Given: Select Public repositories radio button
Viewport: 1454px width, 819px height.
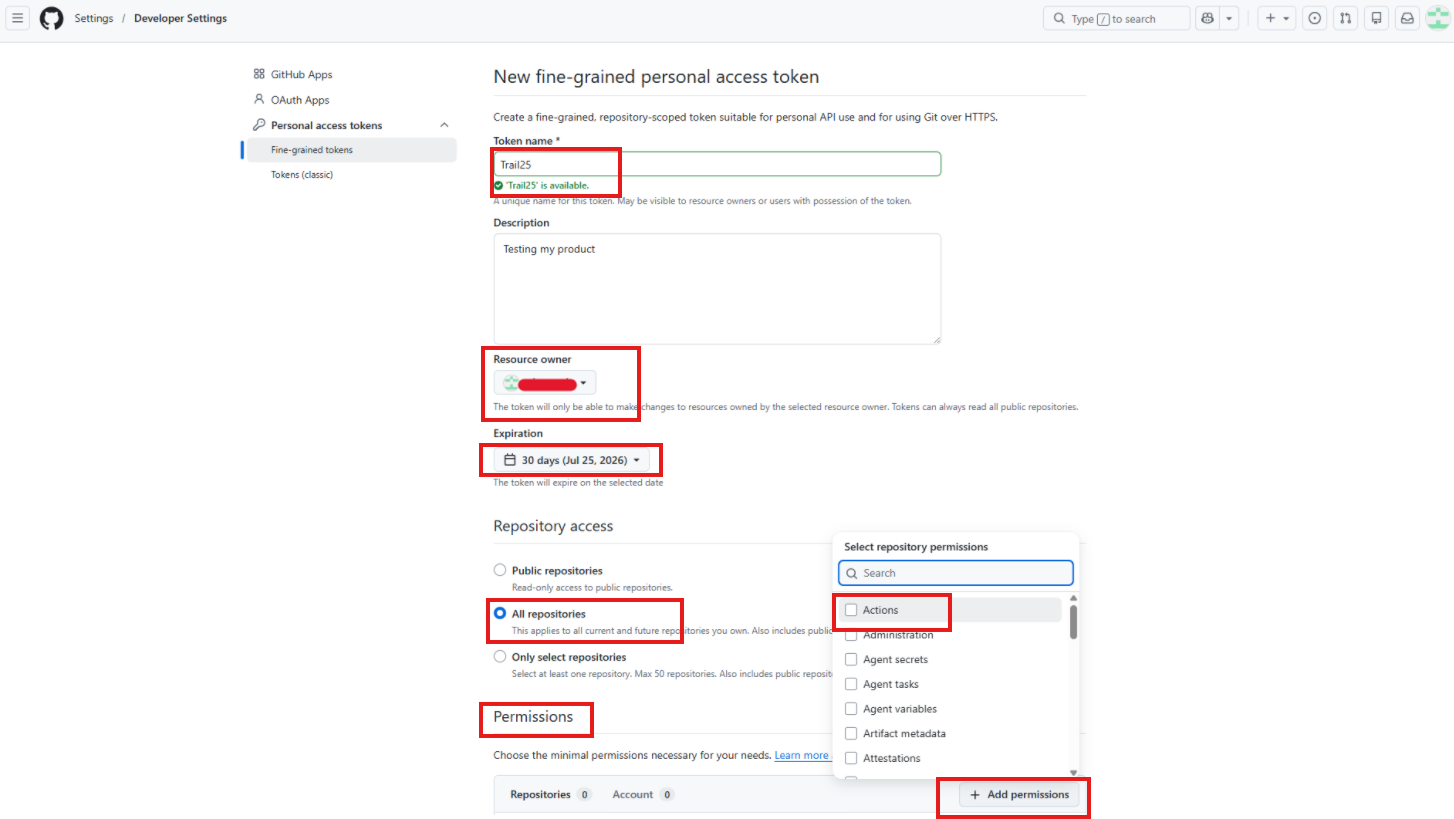Looking at the screenshot, I should [500, 570].
